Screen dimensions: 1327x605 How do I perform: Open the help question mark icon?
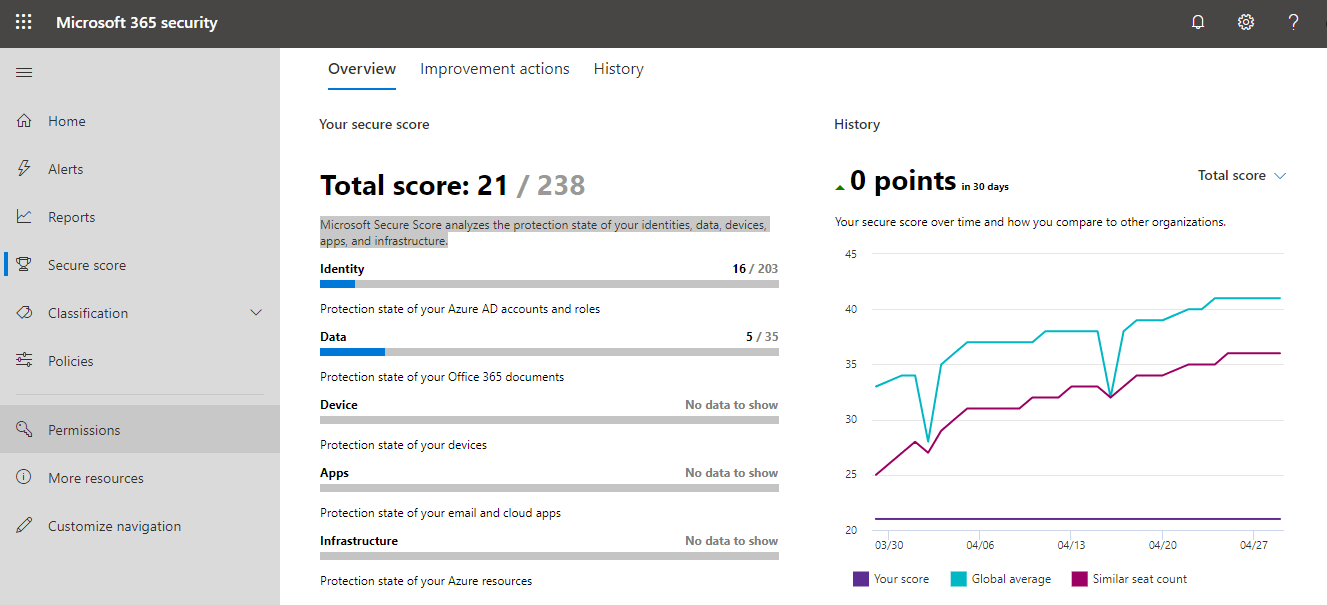(x=1294, y=22)
